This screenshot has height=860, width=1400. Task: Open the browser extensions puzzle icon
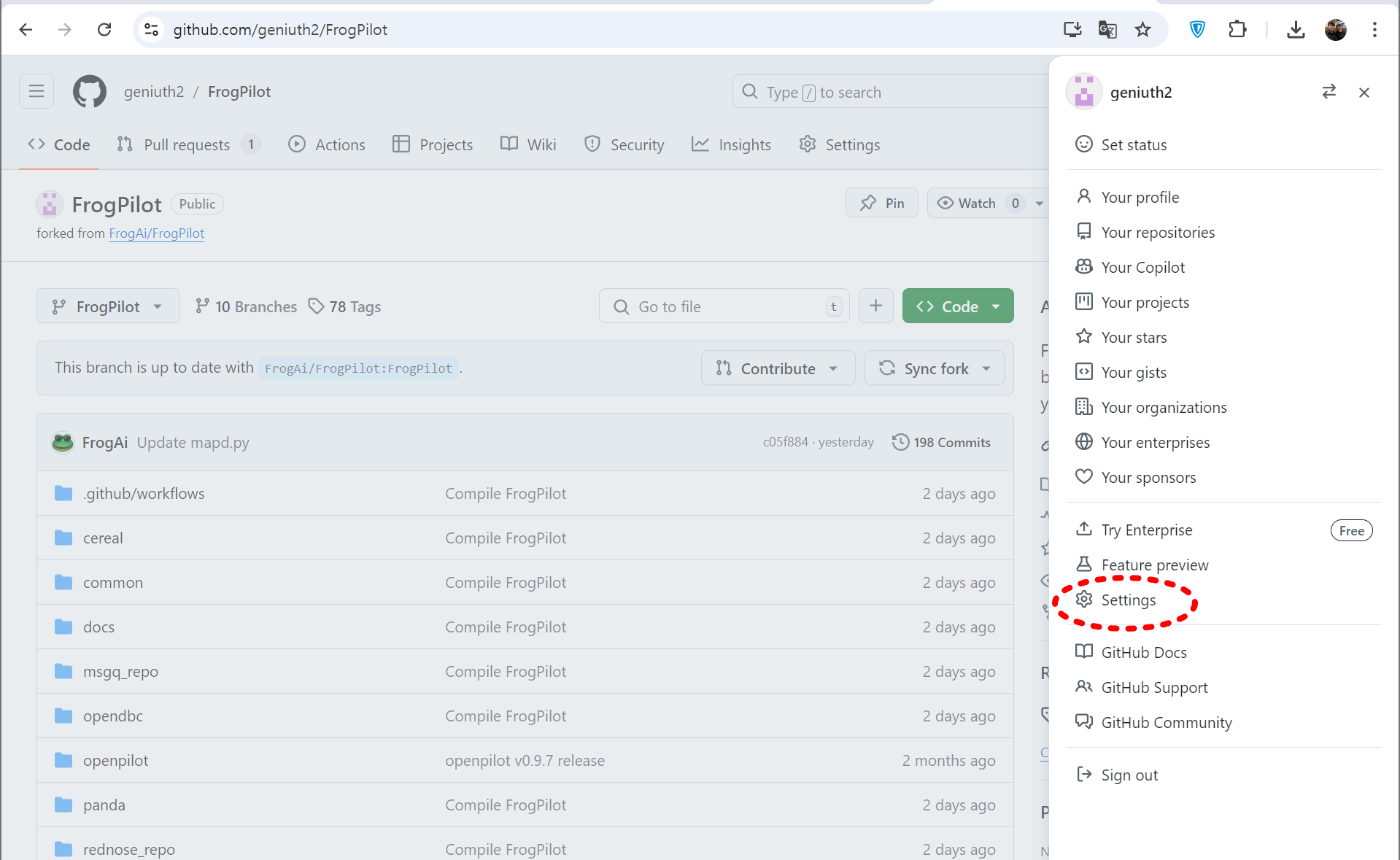click(x=1237, y=29)
